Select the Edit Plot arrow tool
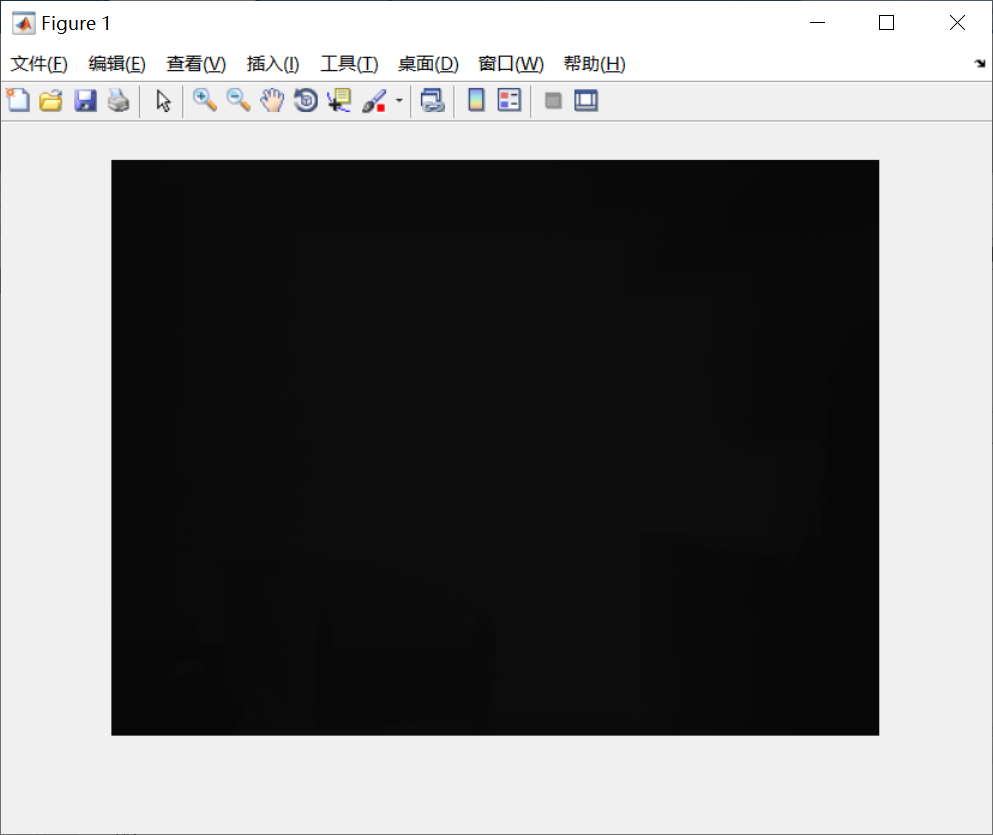This screenshot has width=993, height=835. click(x=163, y=101)
